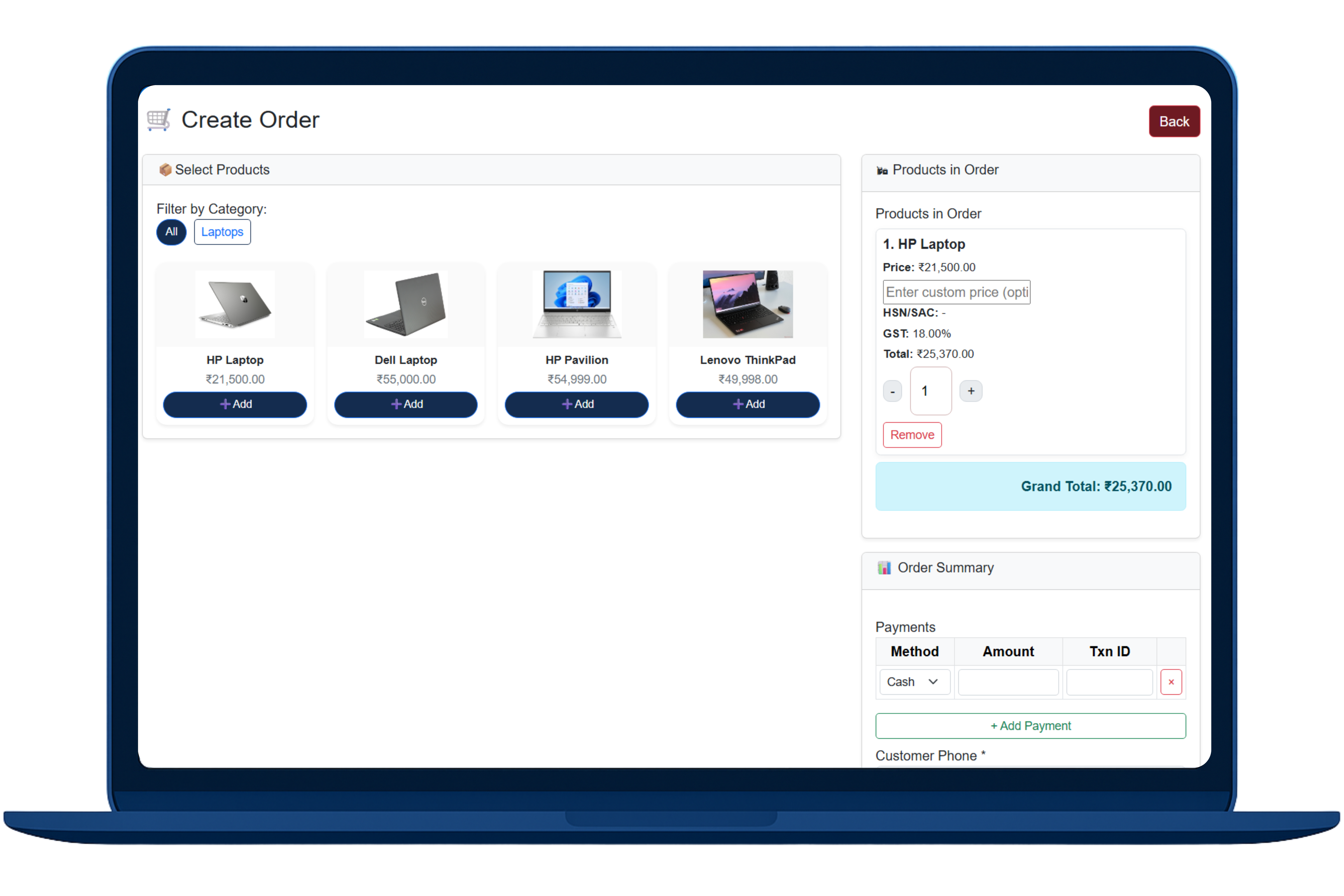Click the + Add Payment button
1344x896 pixels.
coord(1030,726)
